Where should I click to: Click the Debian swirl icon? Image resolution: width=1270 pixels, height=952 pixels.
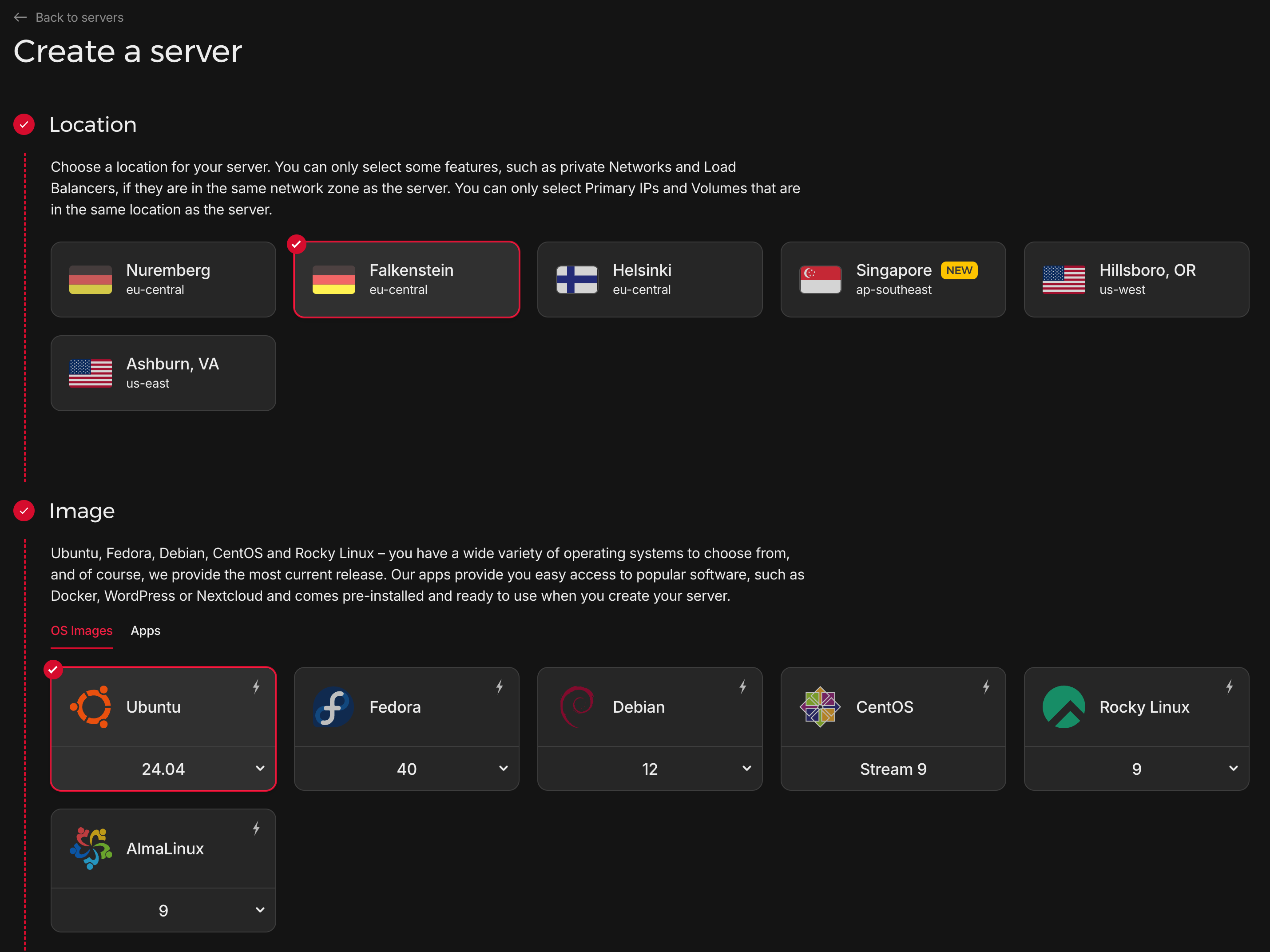click(x=577, y=707)
